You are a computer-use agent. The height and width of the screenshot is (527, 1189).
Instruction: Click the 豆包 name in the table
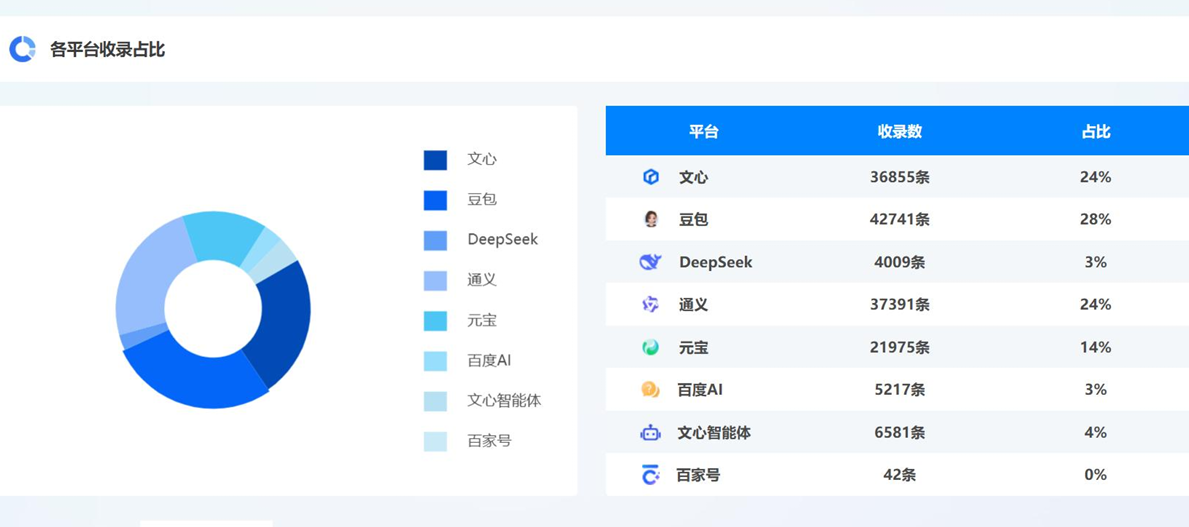[693, 220]
